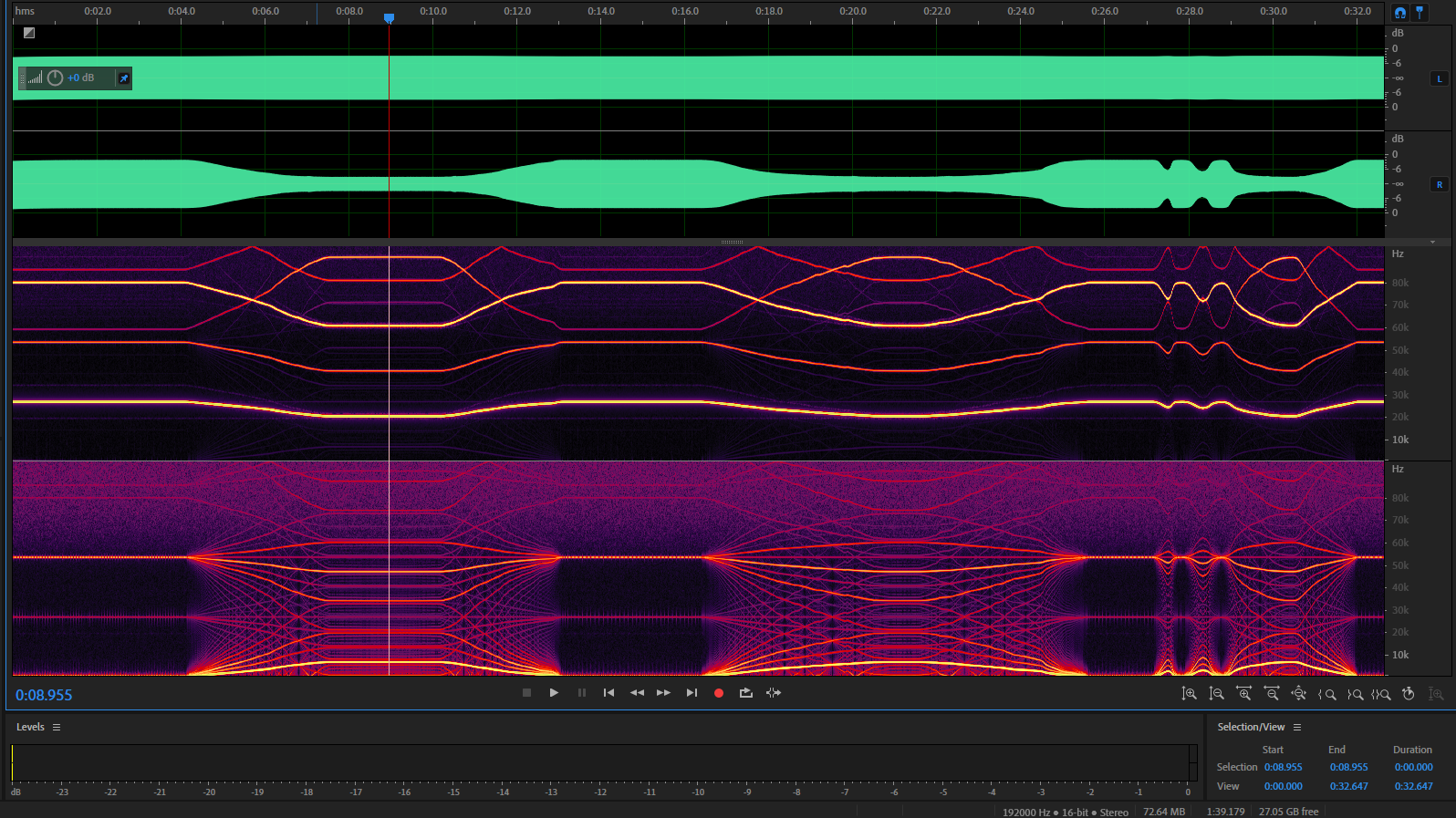Pin the volume HUD in place
The height and width of the screenshot is (818, 1456).
click(124, 78)
